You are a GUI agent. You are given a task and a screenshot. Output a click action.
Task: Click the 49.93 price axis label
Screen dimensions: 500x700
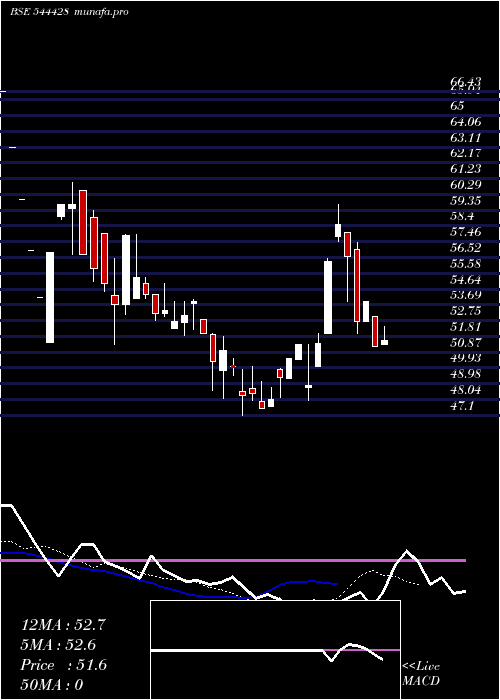[466, 359]
